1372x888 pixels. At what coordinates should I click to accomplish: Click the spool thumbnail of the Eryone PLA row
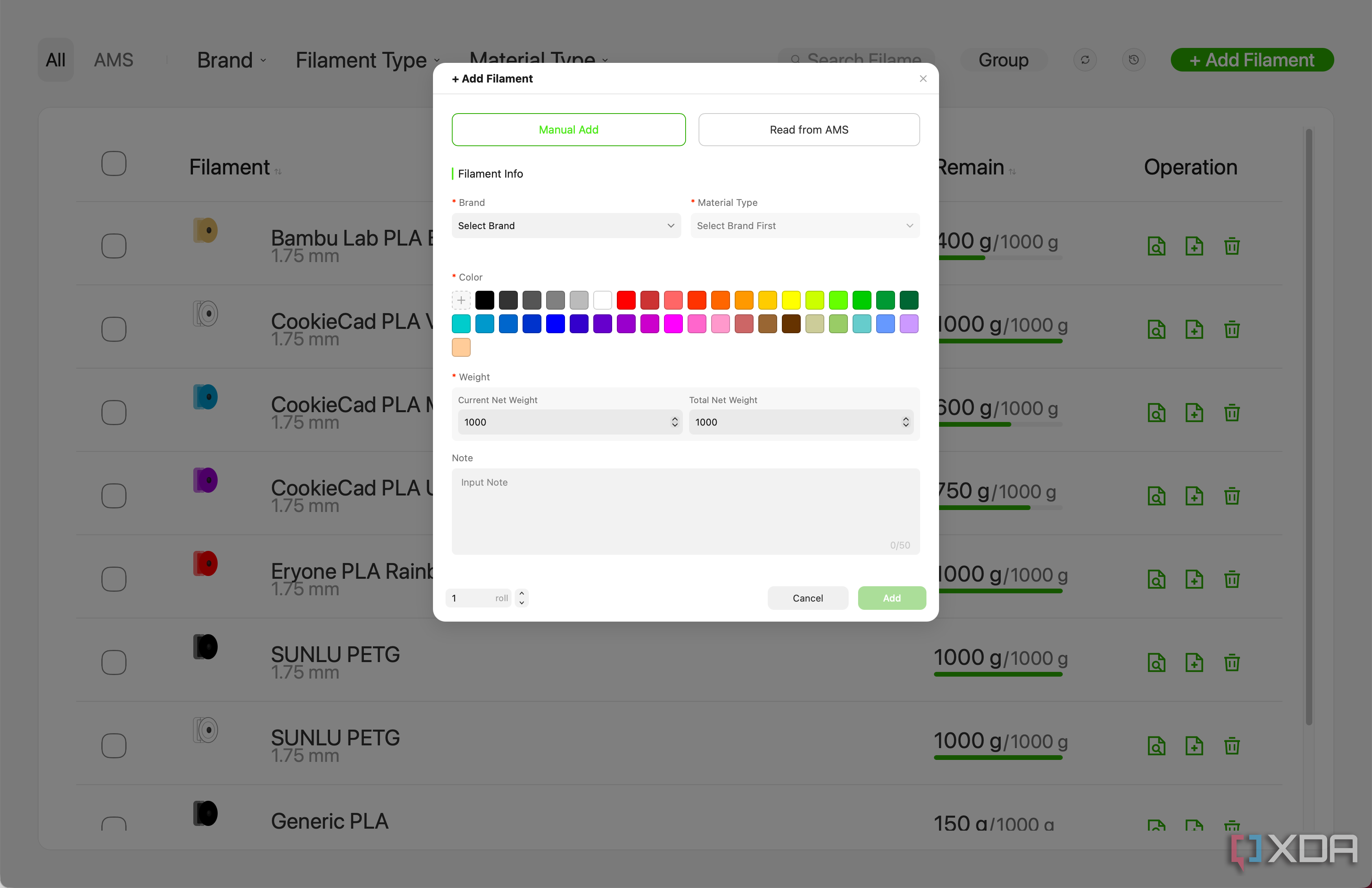click(205, 563)
